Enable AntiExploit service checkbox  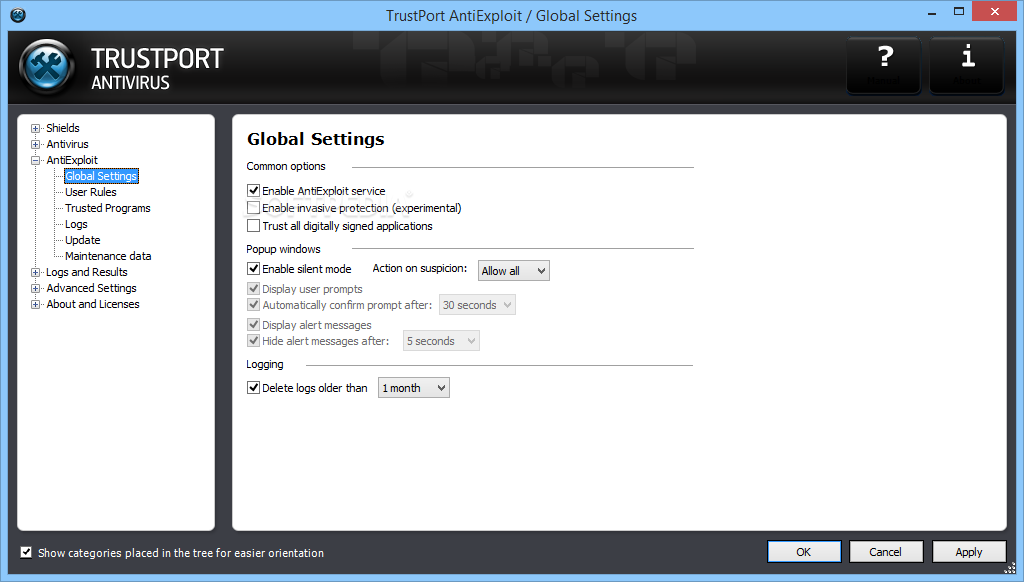tap(253, 191)
